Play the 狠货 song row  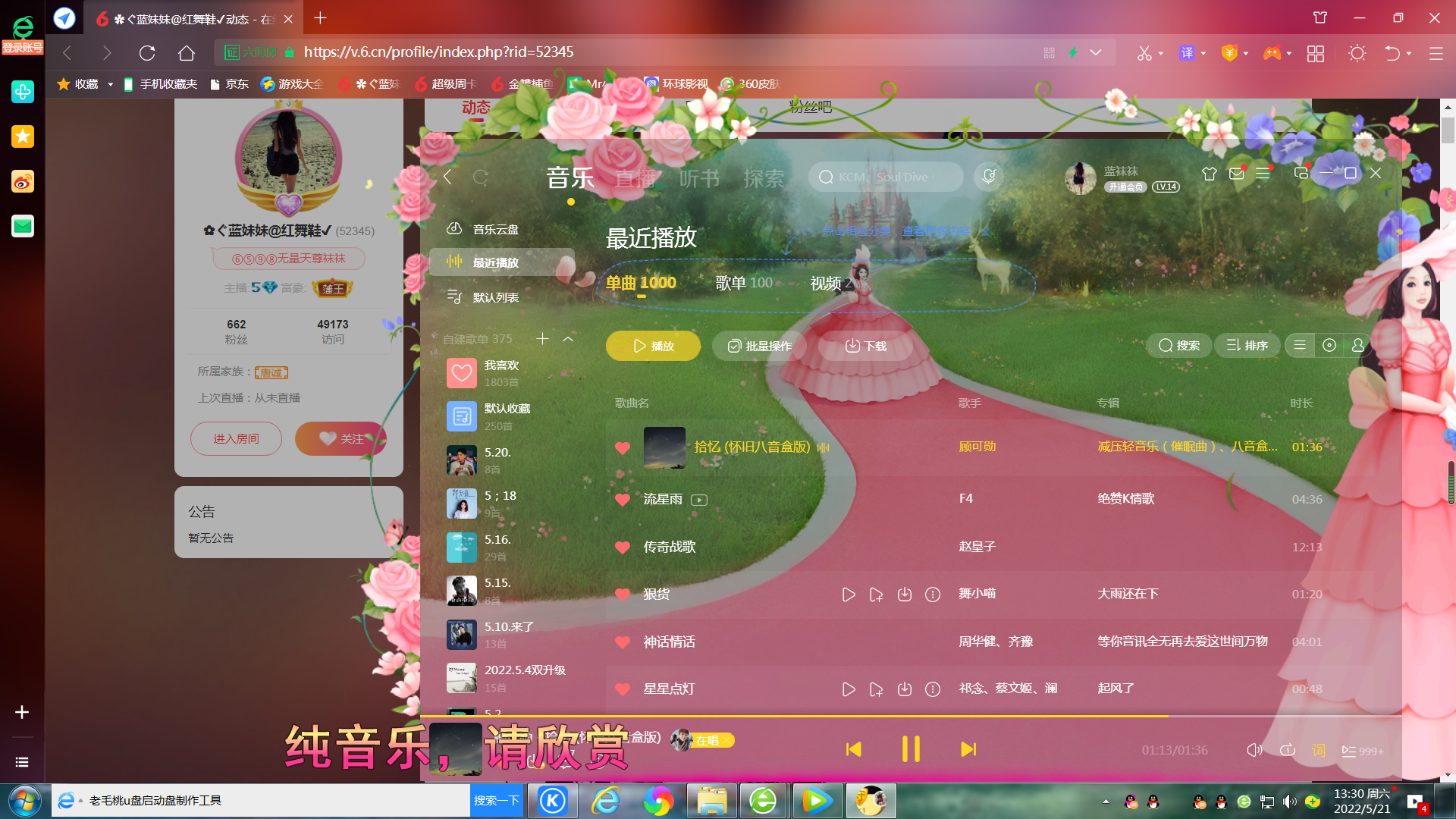pos(849,595)
